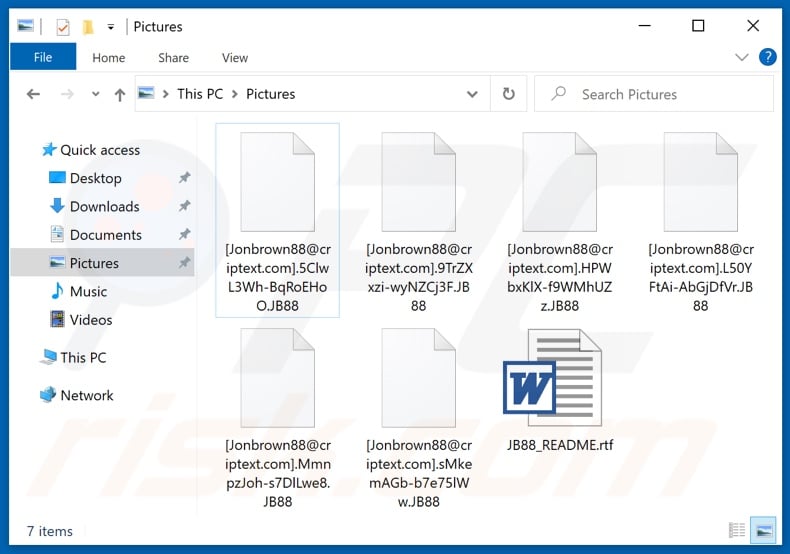Open Downloads in the navigation pane
790x554 pixels.
[104, 206]
